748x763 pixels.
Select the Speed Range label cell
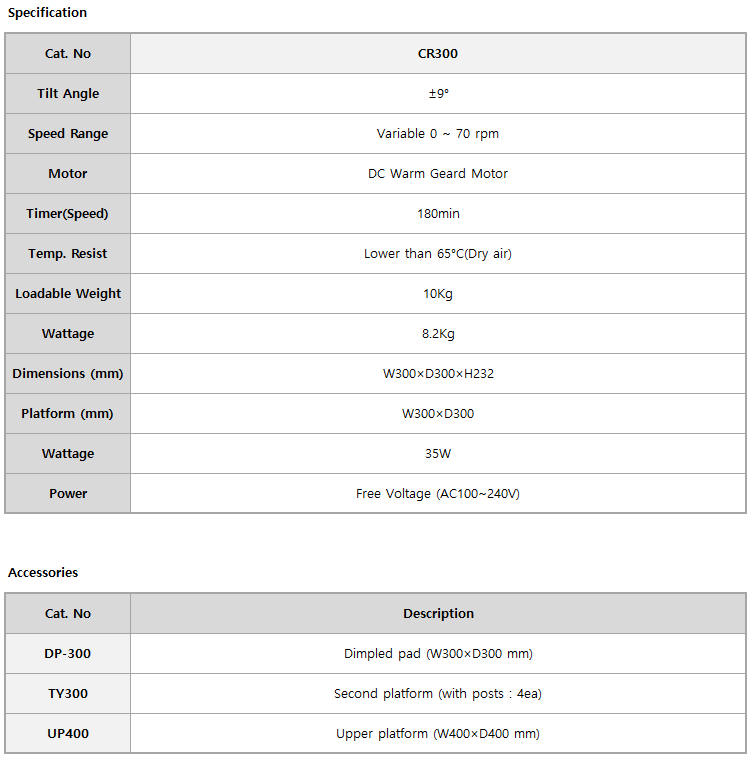pos(68,133)
